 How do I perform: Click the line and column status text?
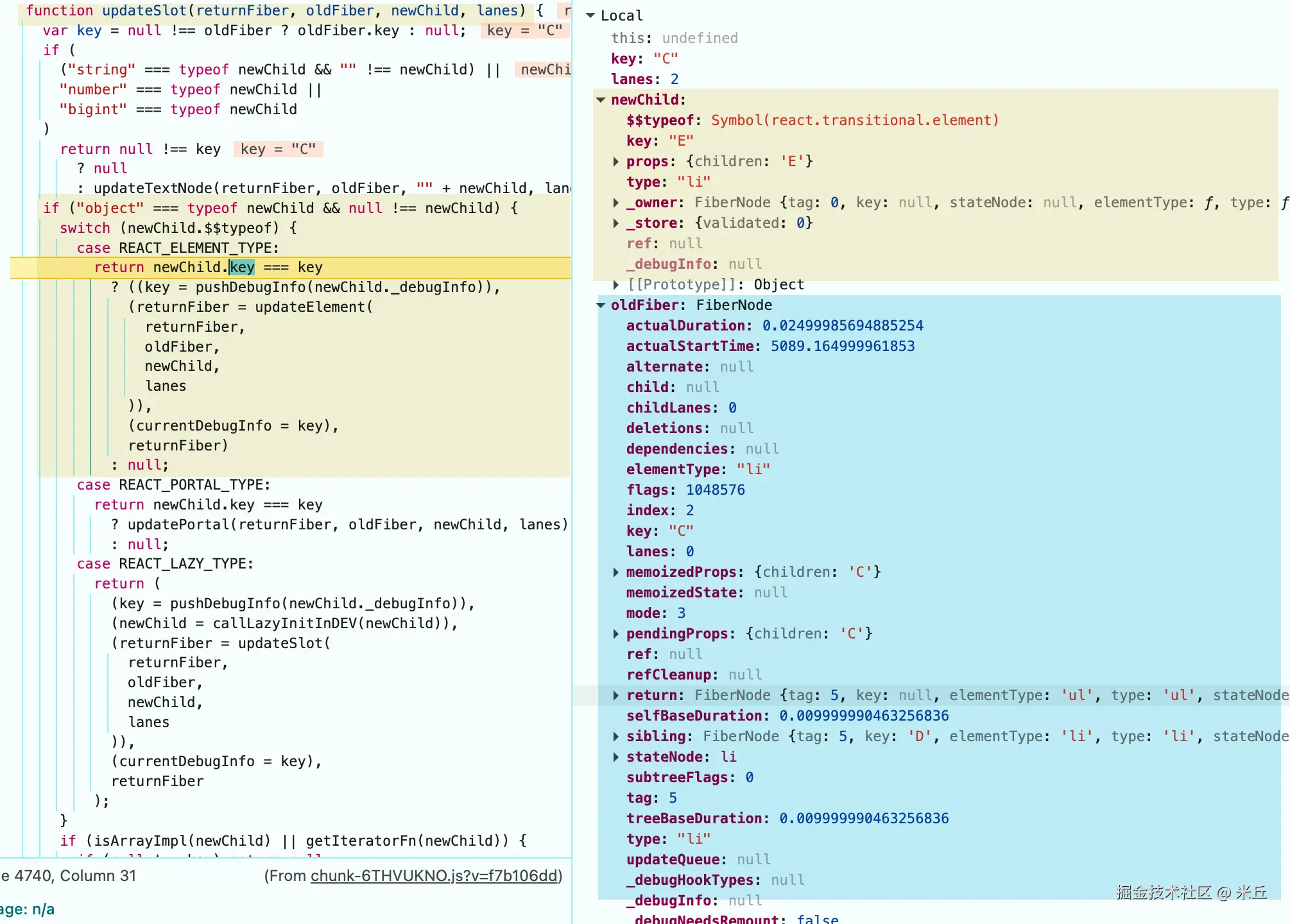pos(69,876)
